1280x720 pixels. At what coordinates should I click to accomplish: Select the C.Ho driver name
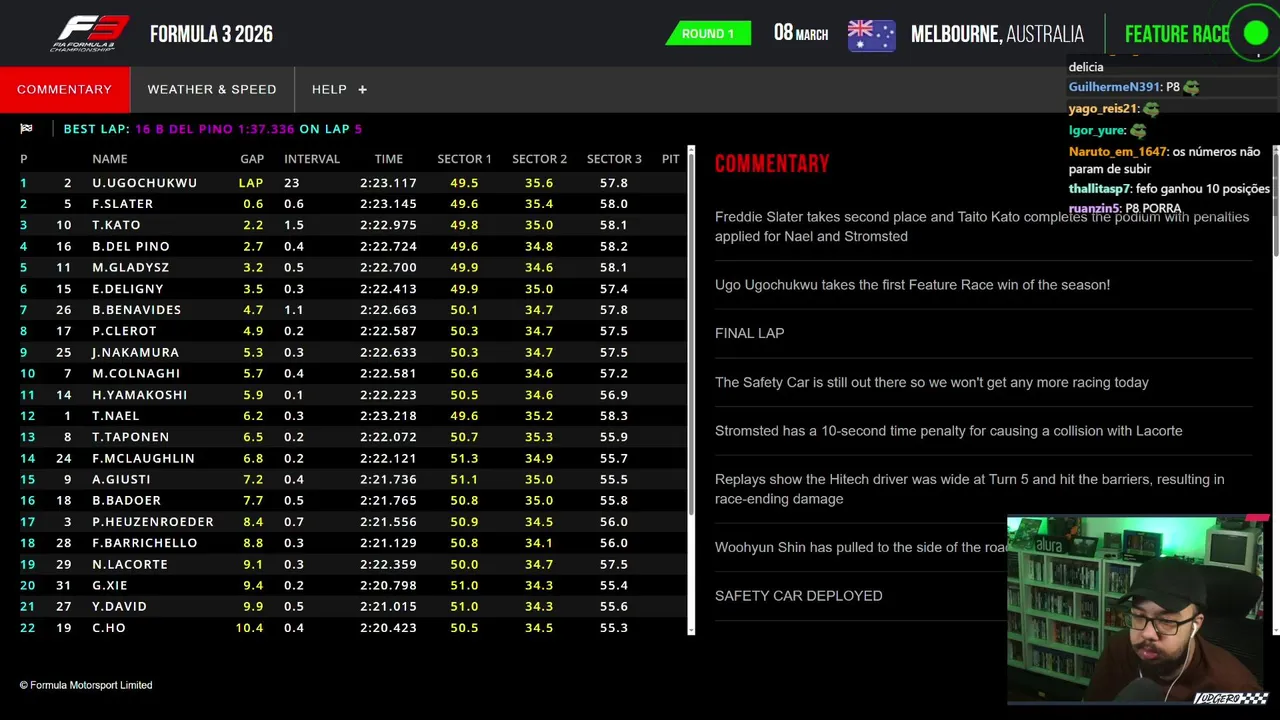click(x=109, y=628)
